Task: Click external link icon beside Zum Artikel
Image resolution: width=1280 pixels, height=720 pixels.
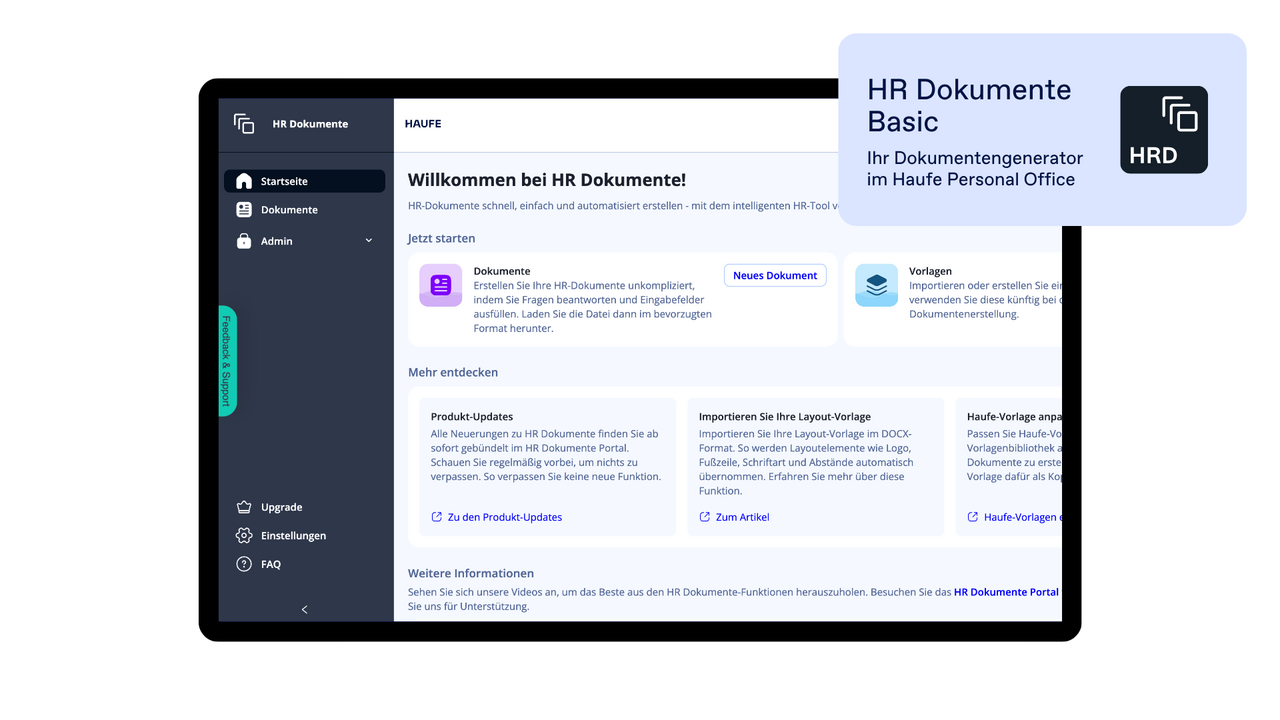Action: pos(704,517)
